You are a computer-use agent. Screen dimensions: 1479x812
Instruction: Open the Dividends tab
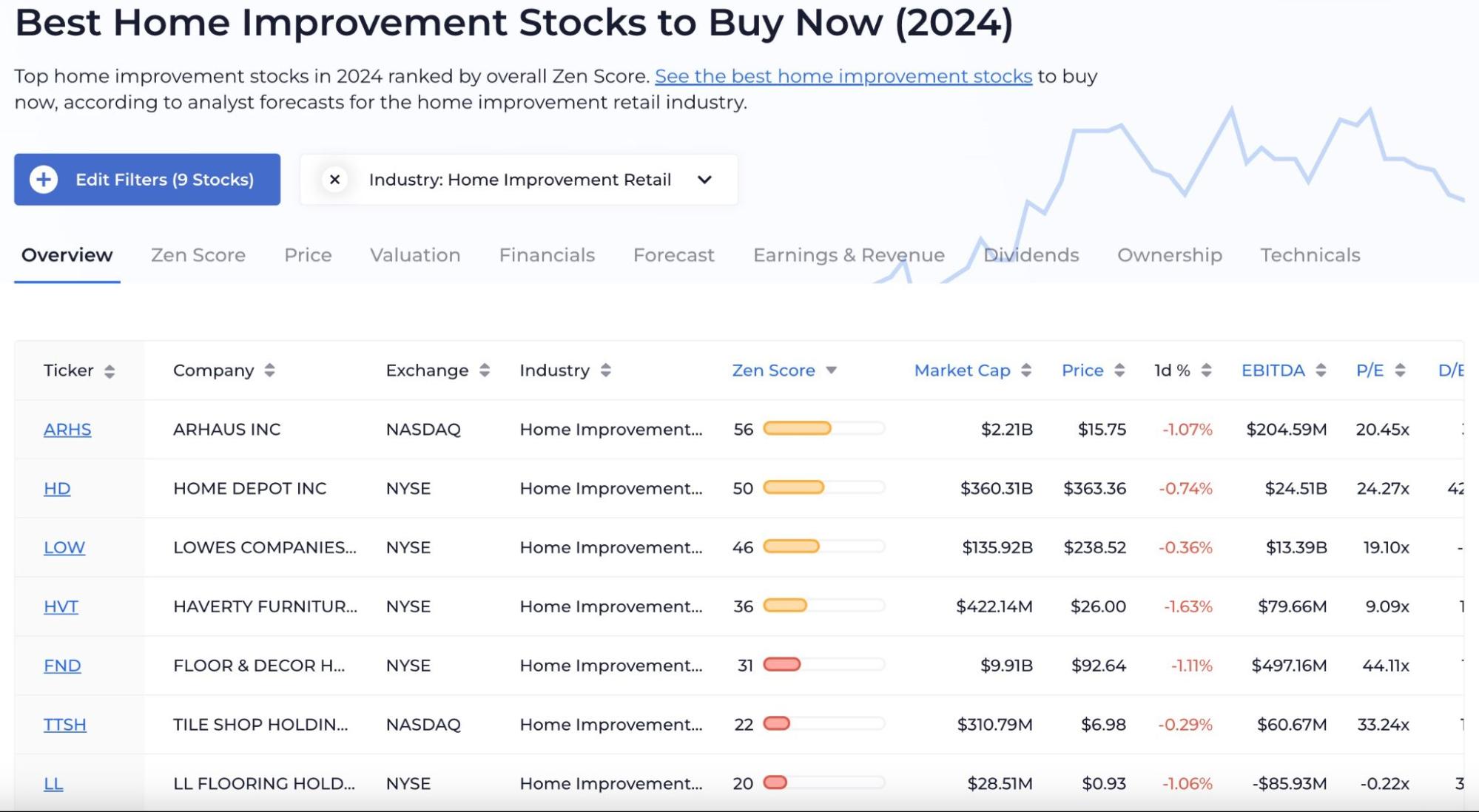point(1031,255)
